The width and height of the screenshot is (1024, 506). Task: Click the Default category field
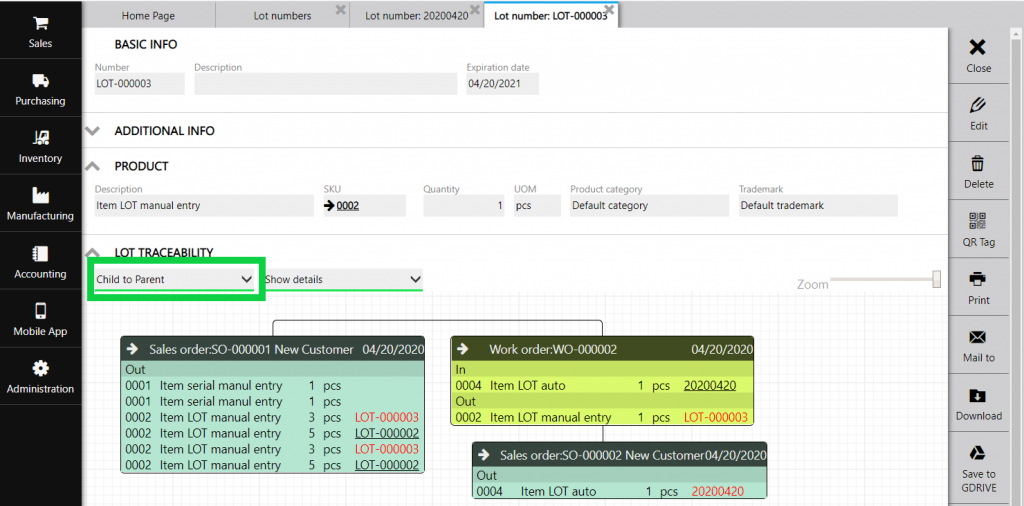(649, 206)
